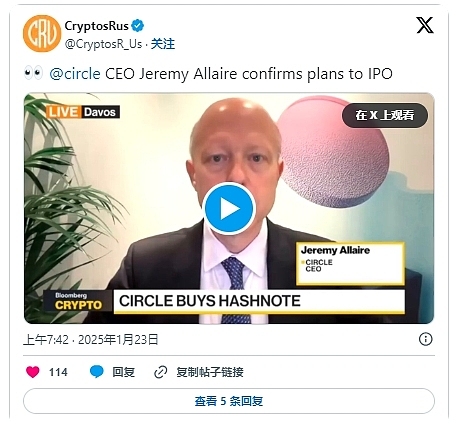Open the CryptosRus profile avatar

(x=42, y=33)
